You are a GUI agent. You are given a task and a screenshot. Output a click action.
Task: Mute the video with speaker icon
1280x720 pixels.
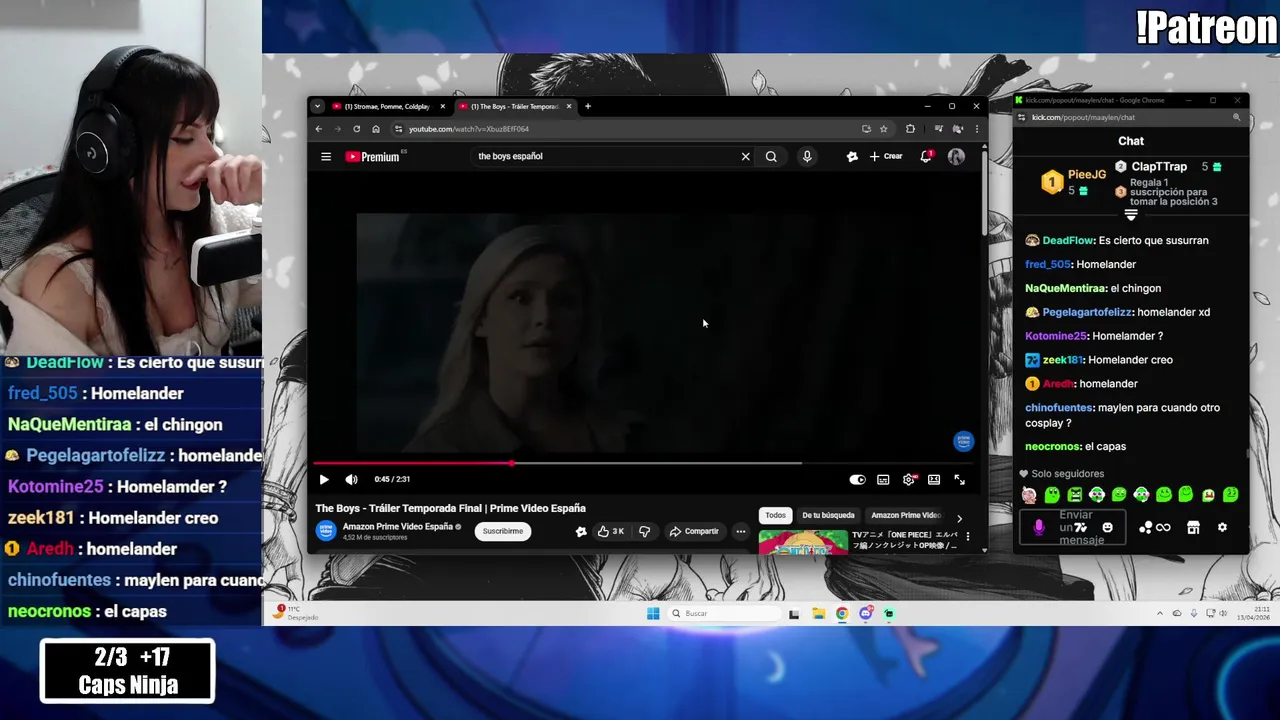(x=351, y=479)
